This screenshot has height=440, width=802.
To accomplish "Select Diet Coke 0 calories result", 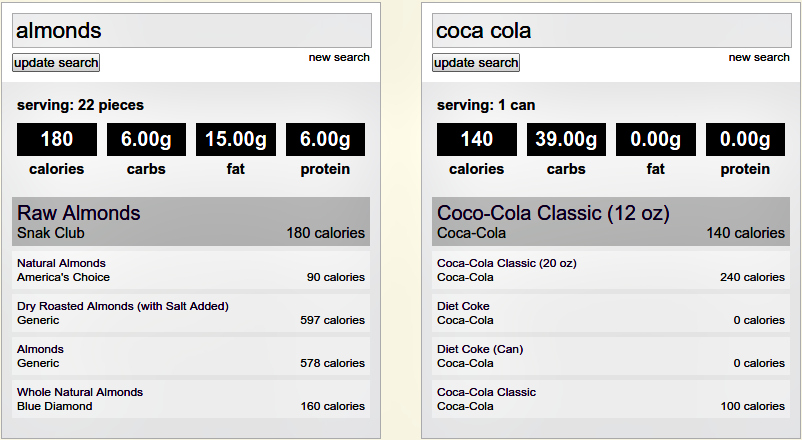I will coord(611,313).
